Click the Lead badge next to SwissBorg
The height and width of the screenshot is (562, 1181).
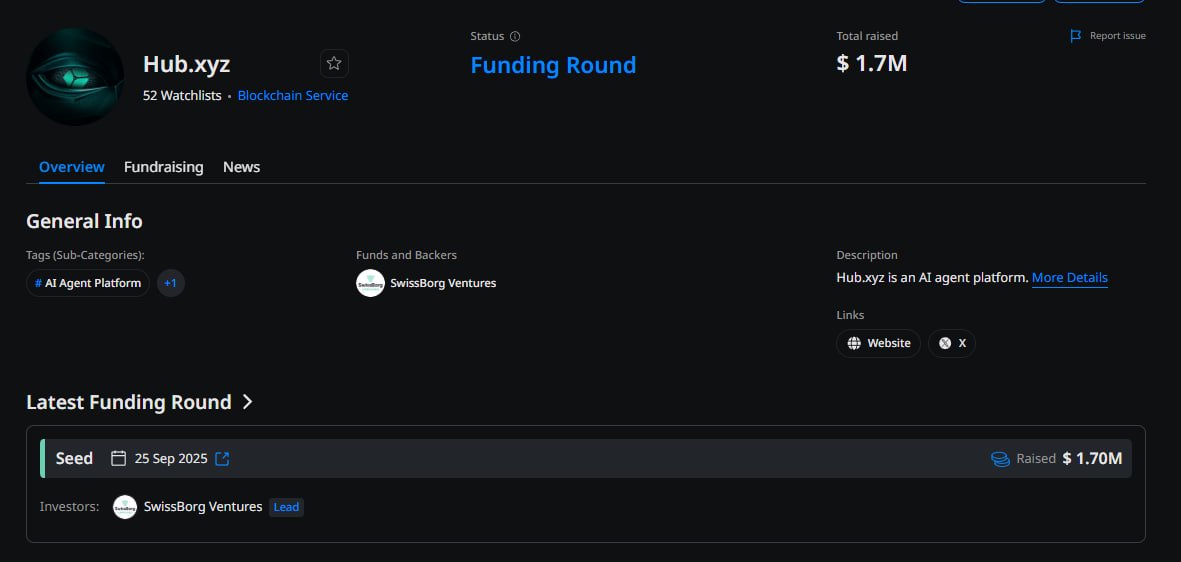pyautogui.click(x=286, y=507)
